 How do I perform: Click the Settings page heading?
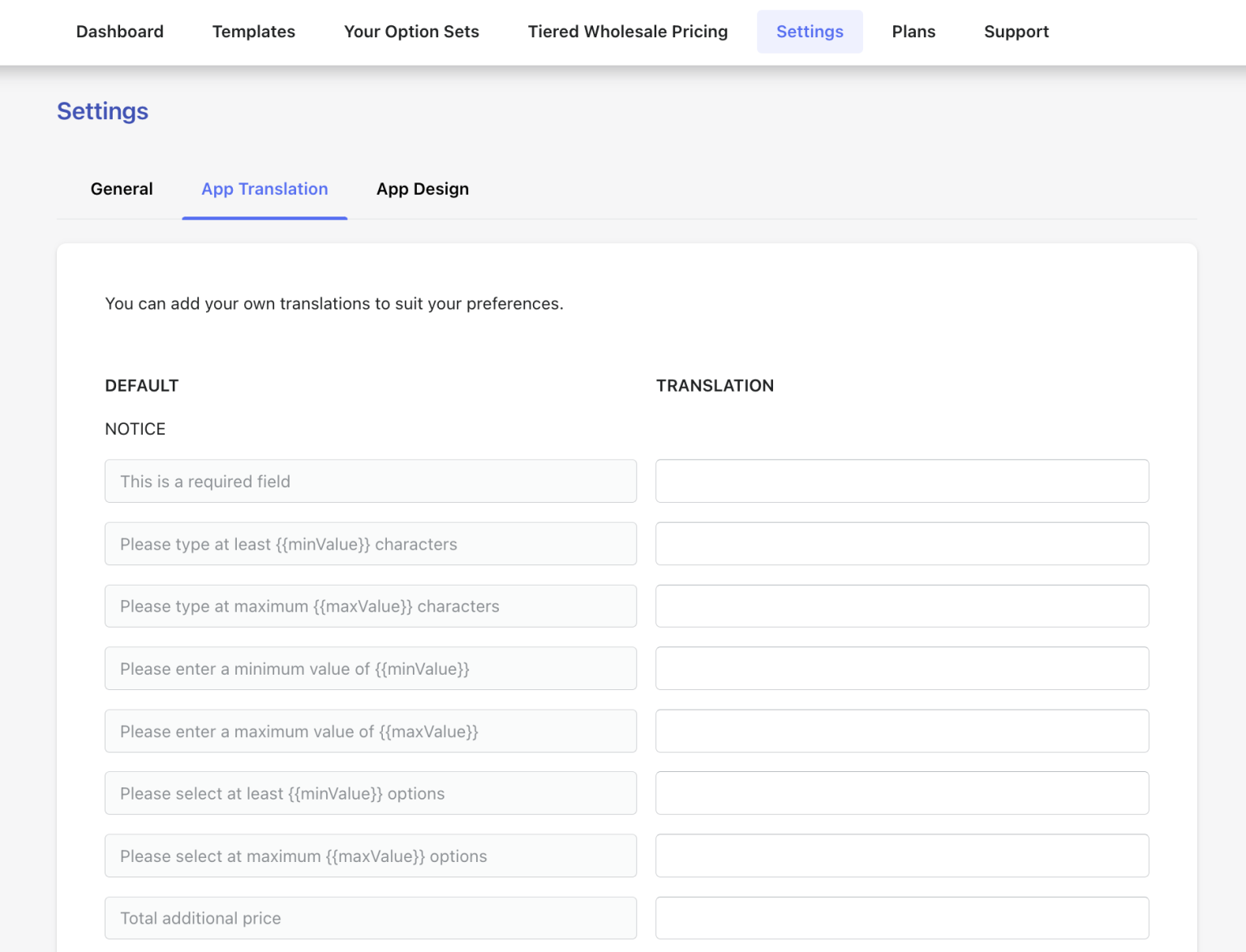point(102,111)
